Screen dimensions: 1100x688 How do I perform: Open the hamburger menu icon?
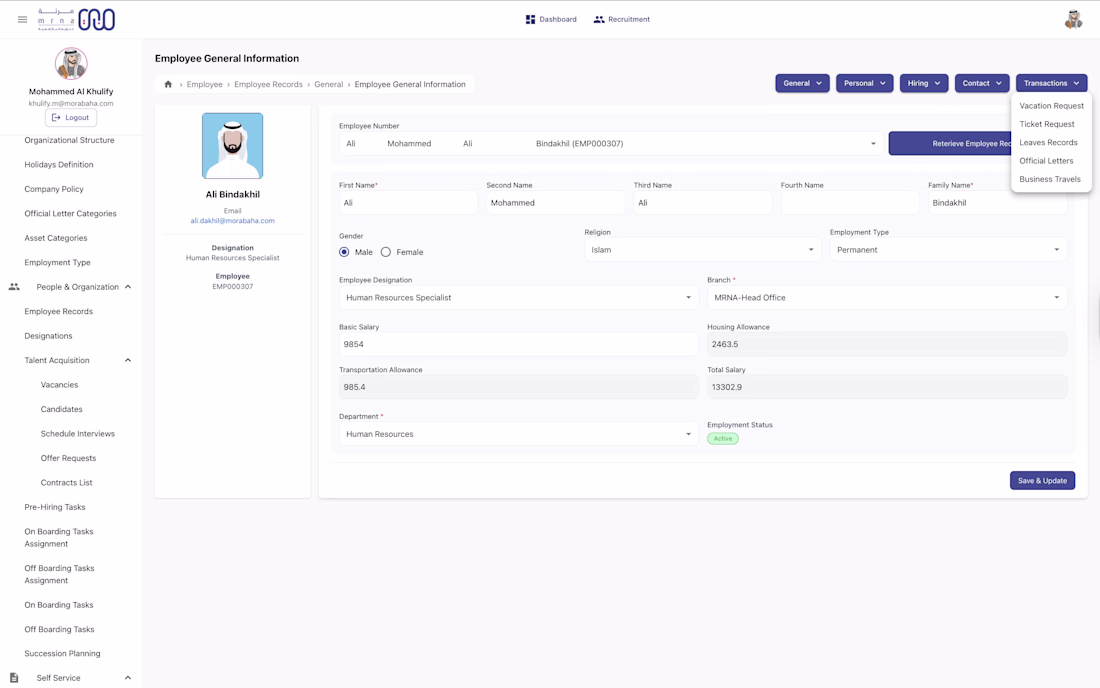click(x=22, y=20)
